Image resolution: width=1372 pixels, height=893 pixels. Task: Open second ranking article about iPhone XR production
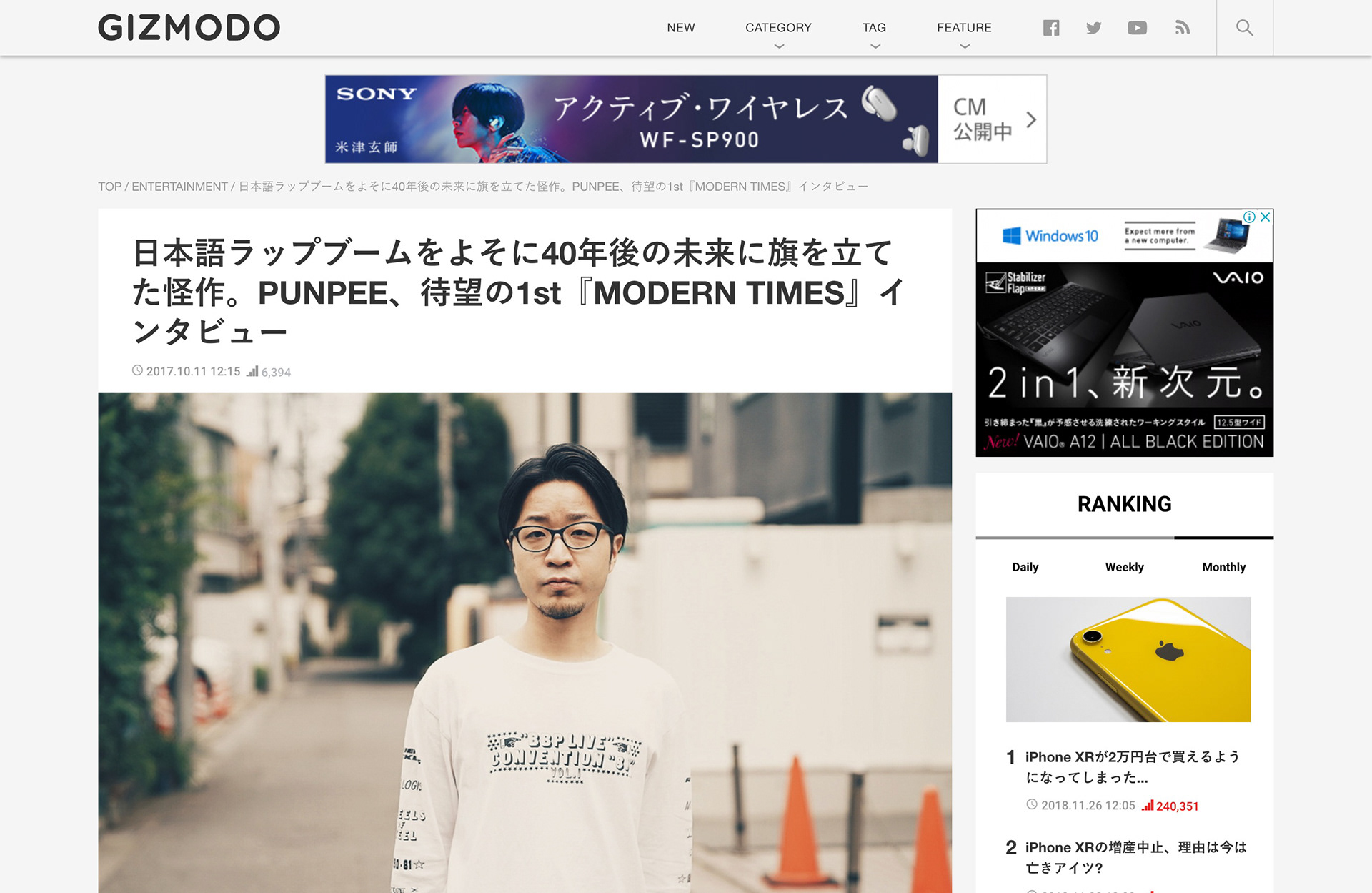coord(1135,857)
